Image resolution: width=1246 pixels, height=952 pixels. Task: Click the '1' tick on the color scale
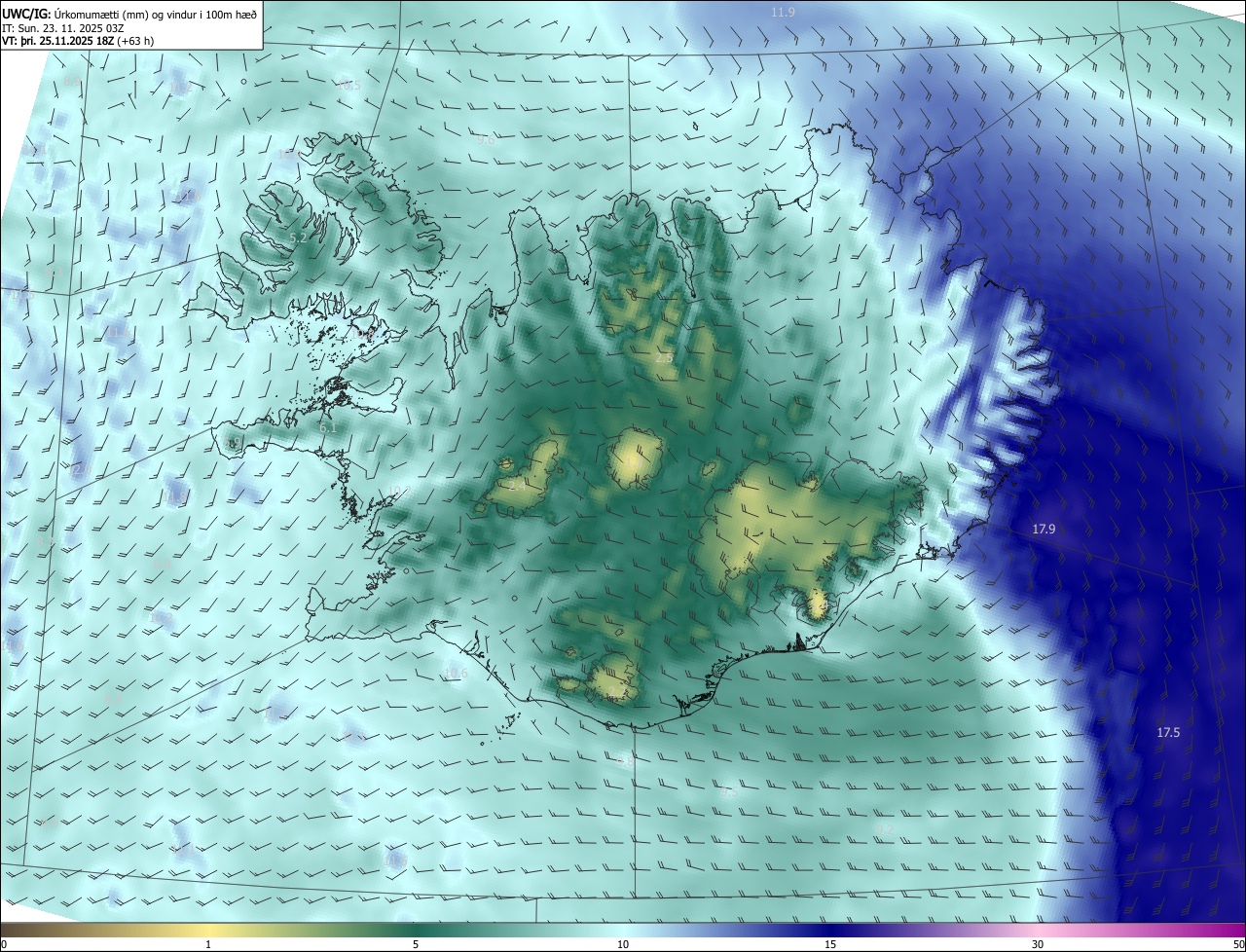pyautogui.click(x=208, y=944)
